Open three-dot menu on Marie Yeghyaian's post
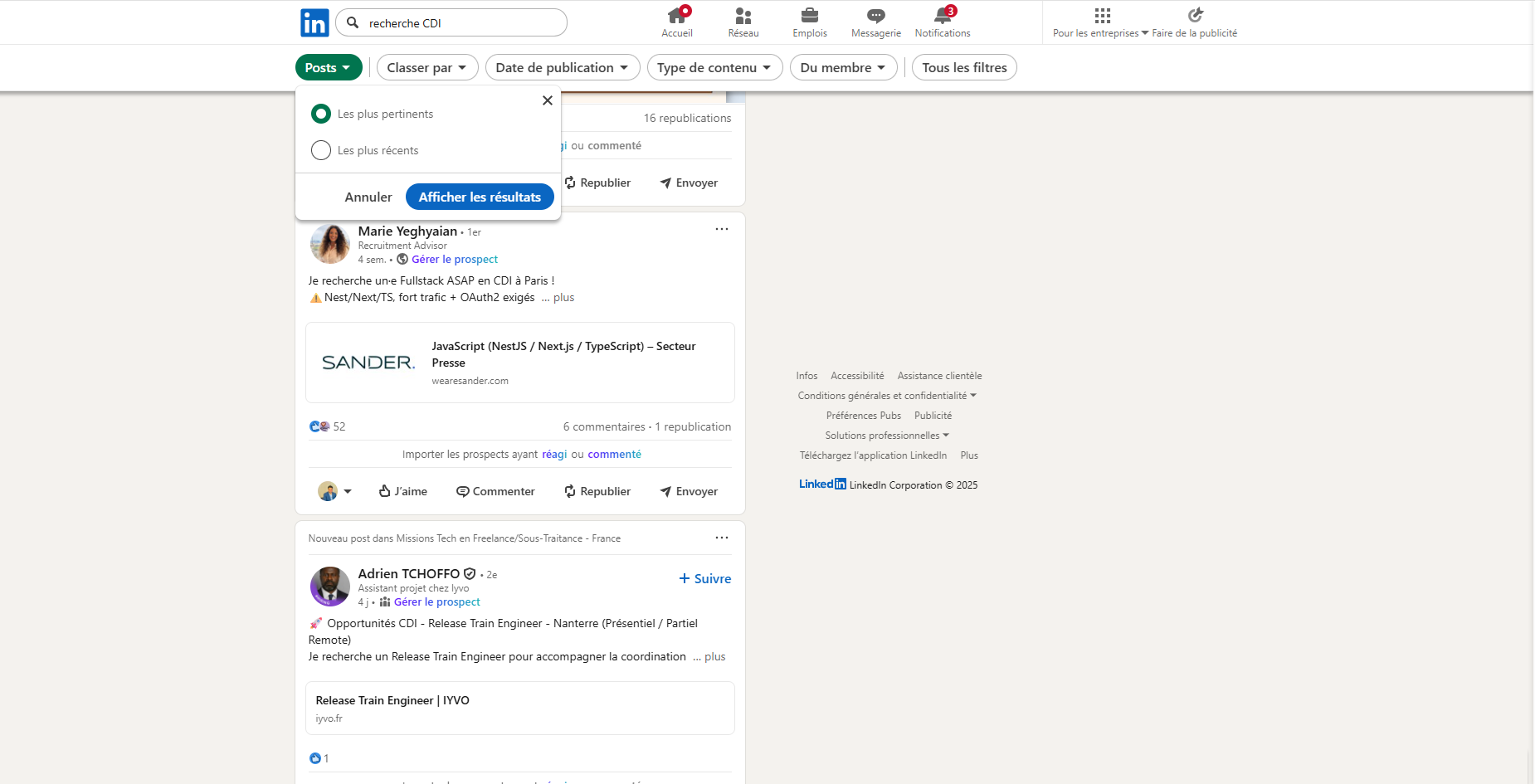1535x784 pixels. click(x=721, y=229)
